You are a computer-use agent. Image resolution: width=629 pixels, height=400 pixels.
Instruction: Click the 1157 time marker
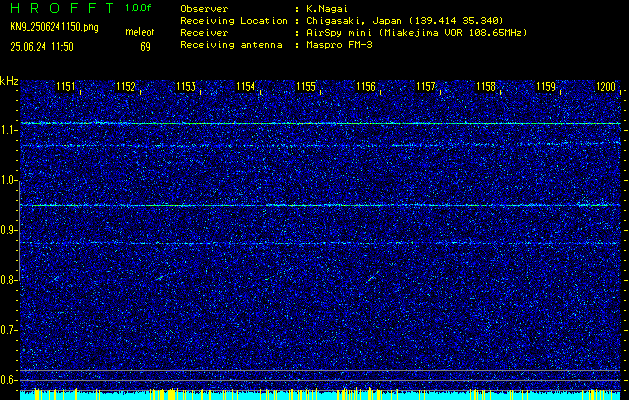[x=426, y=86]
